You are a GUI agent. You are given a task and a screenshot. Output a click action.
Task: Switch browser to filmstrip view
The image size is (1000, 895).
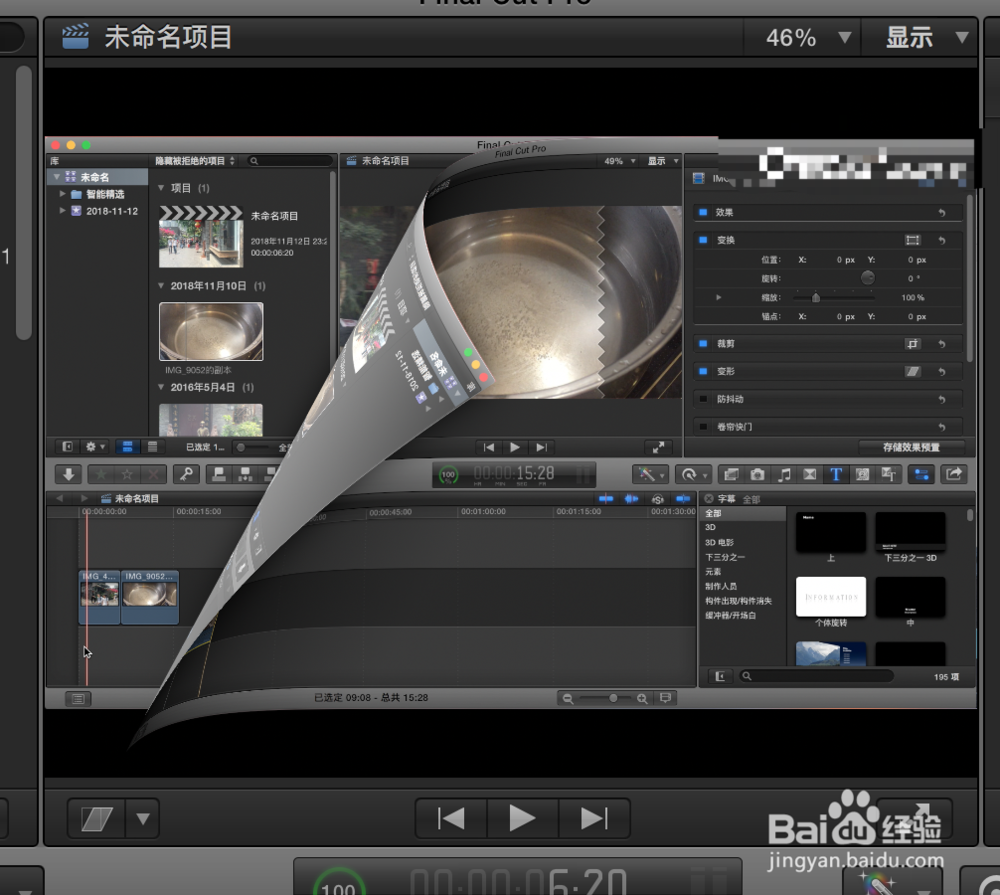point(128,447)
